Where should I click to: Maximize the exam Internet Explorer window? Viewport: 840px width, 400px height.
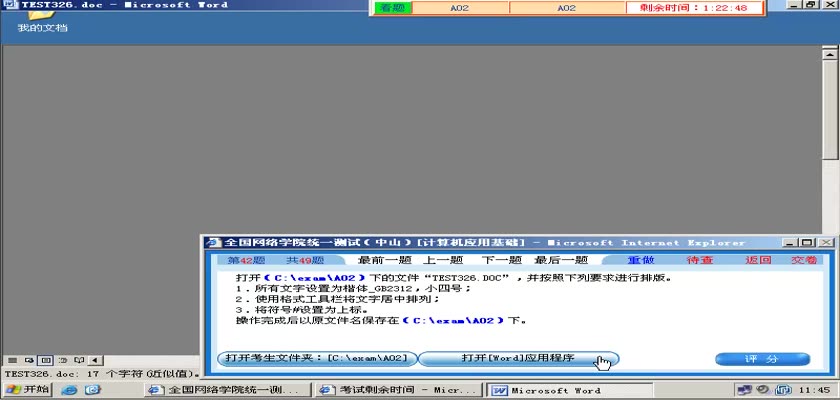point(808,243)
